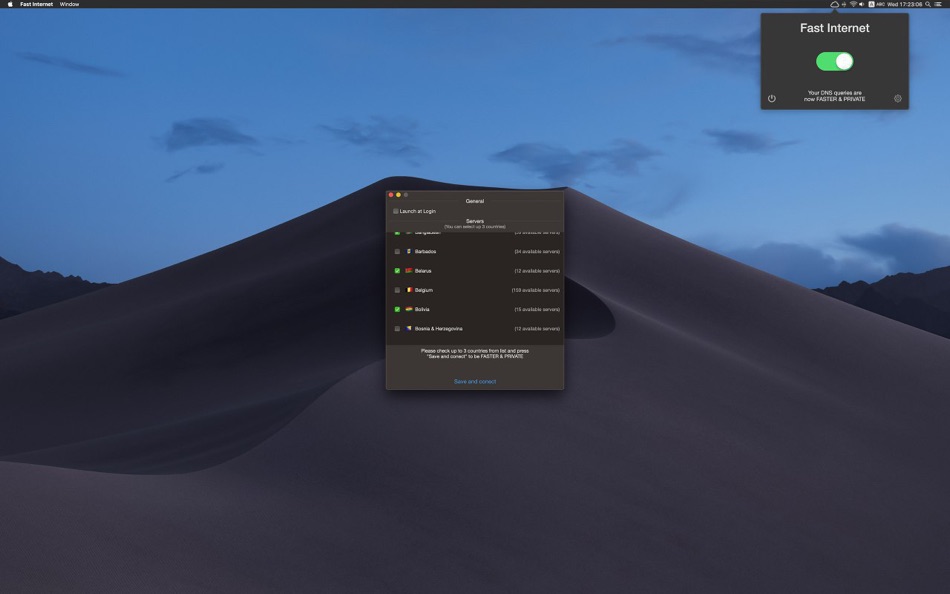Click Belgium available servers count text

pyautogui.click(x=536, y=290)
